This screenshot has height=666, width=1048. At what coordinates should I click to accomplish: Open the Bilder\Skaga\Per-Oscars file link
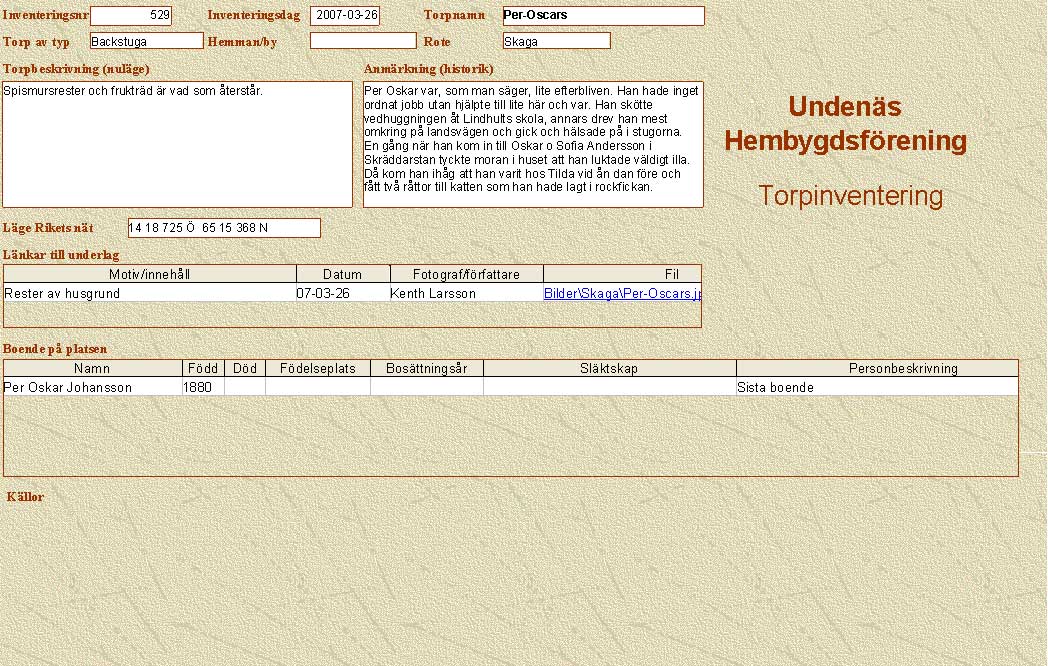pyautogui.click(x=622, y=294)
